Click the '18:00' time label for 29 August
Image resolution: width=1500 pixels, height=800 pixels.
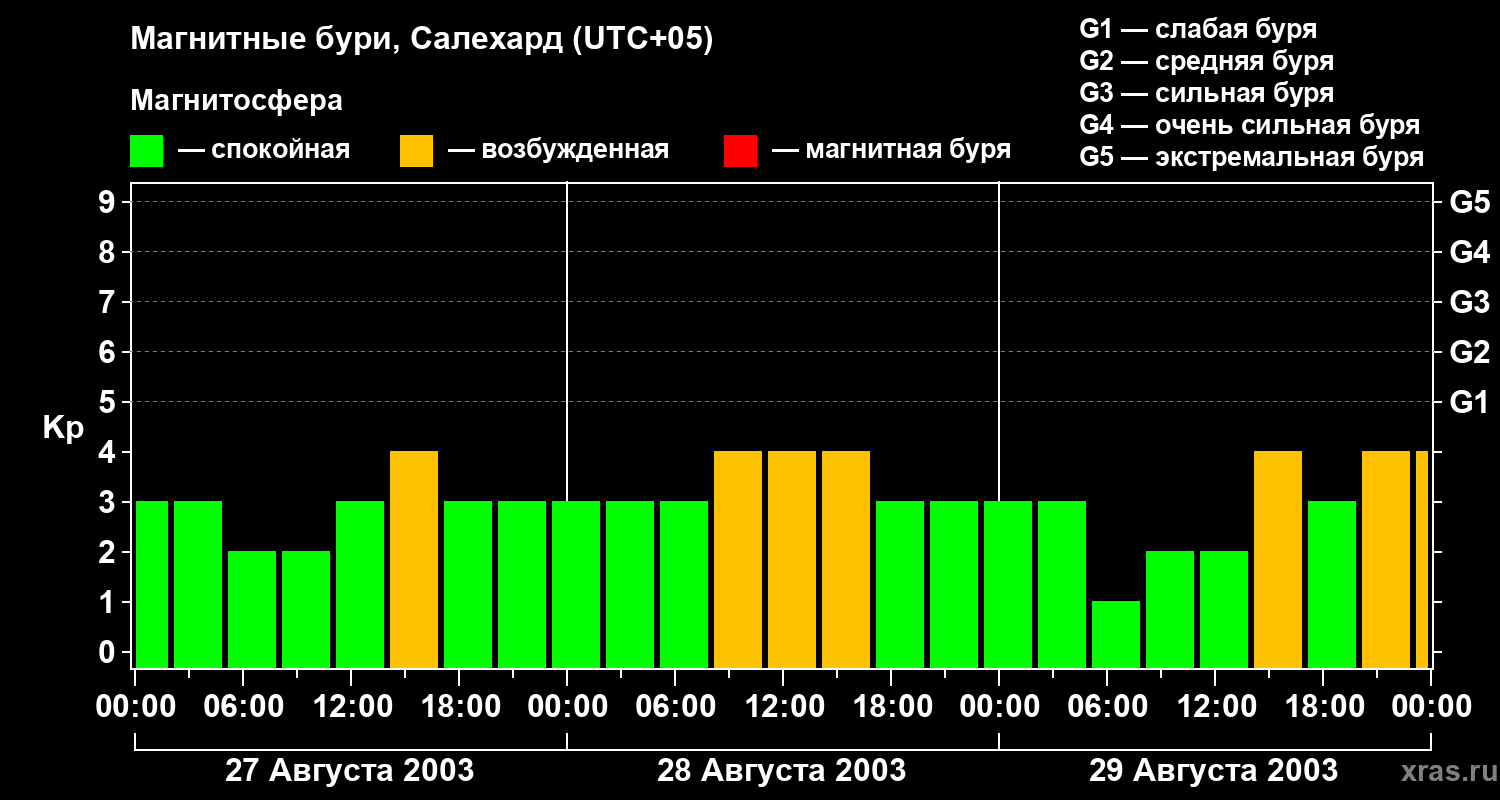(x=1323, y=707)
